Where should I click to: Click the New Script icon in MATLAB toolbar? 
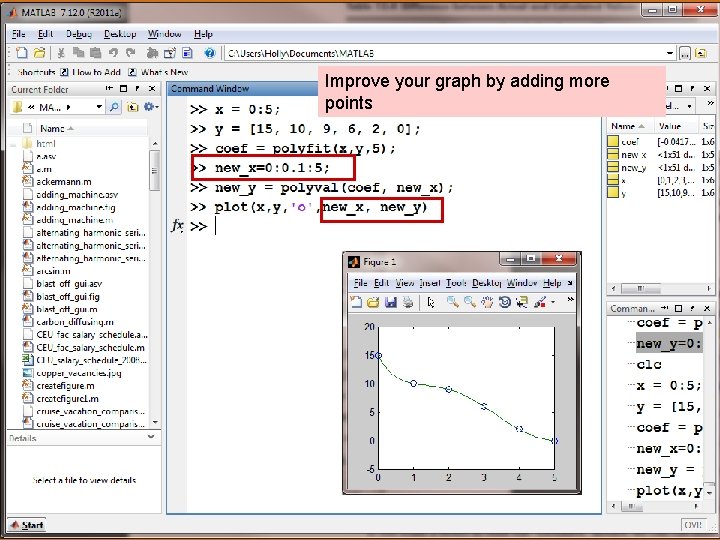(x=22, y=53)
